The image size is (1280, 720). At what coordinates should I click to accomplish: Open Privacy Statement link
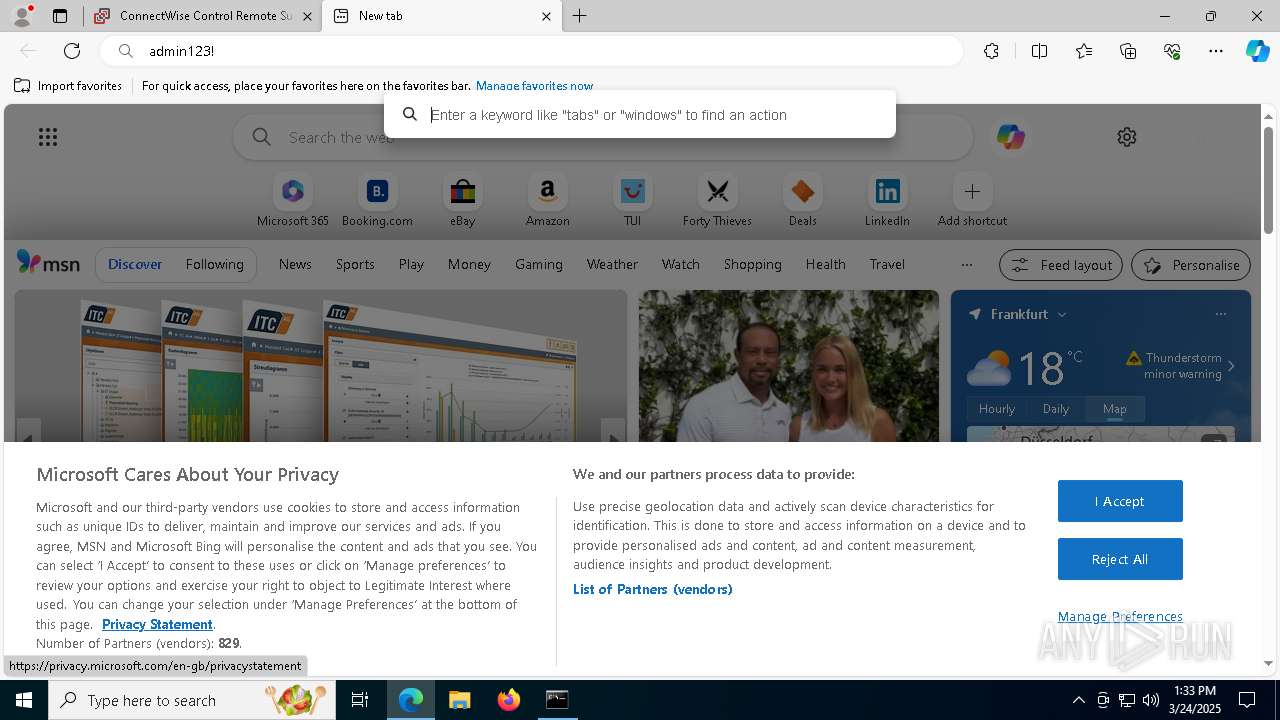coord(157,624)
